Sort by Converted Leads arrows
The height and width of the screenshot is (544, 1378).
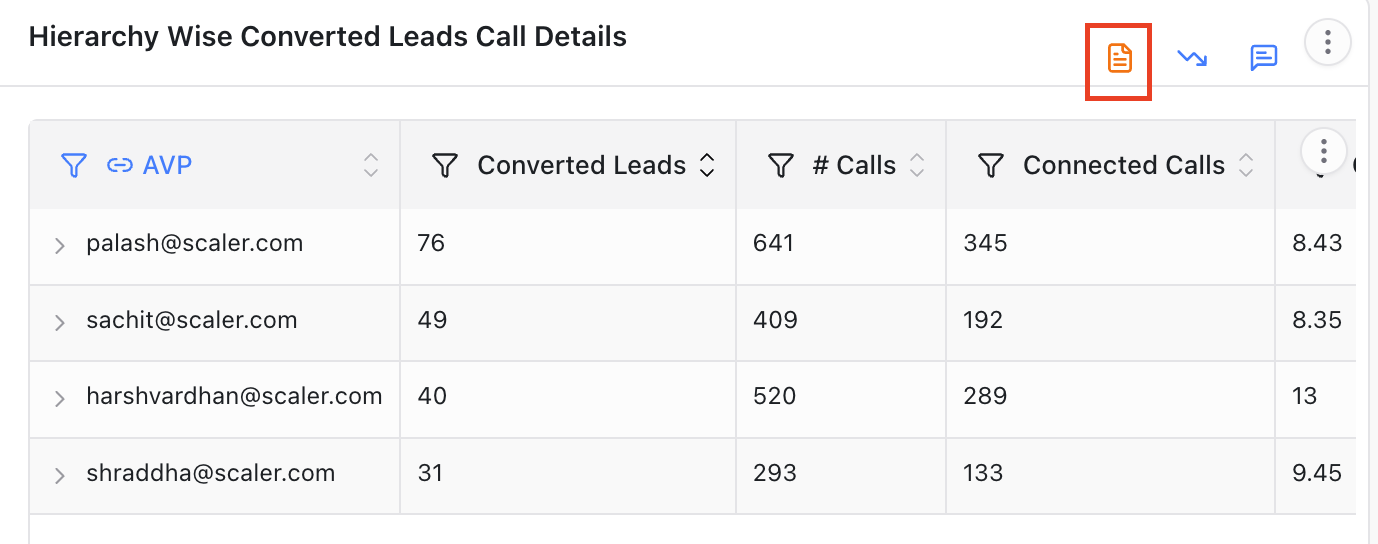pos(707,165)
